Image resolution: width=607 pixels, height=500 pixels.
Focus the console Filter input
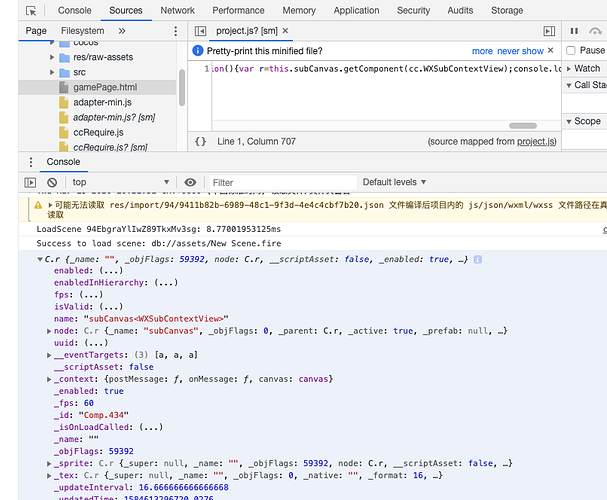[x=283, y=182]
